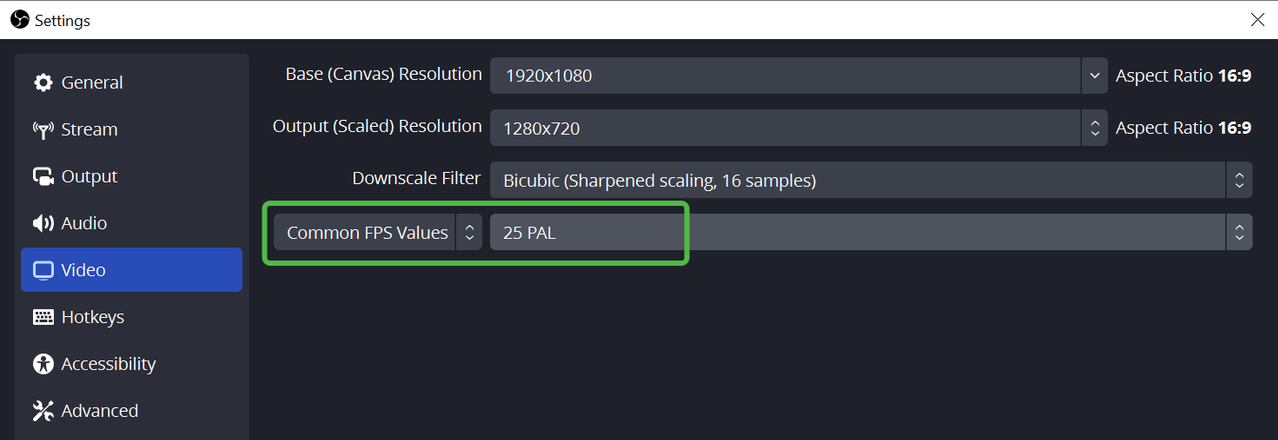Image resolution: width=1278 pixels, height=440 pixels.
Task: Go to the Advanced settings section
Action: pos(99,411)
